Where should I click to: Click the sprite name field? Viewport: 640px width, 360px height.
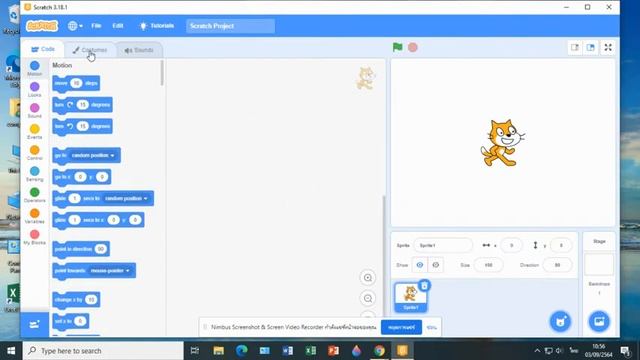(443, 245)
